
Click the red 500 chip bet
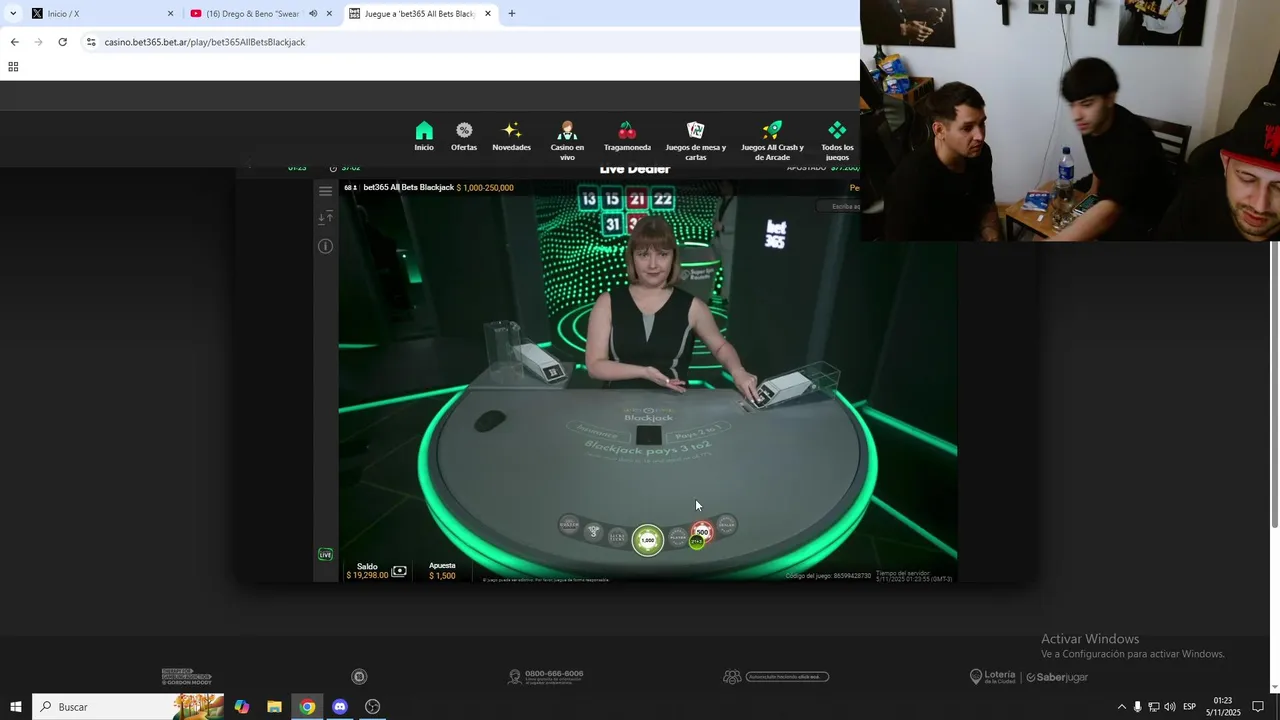pos(703,532)
